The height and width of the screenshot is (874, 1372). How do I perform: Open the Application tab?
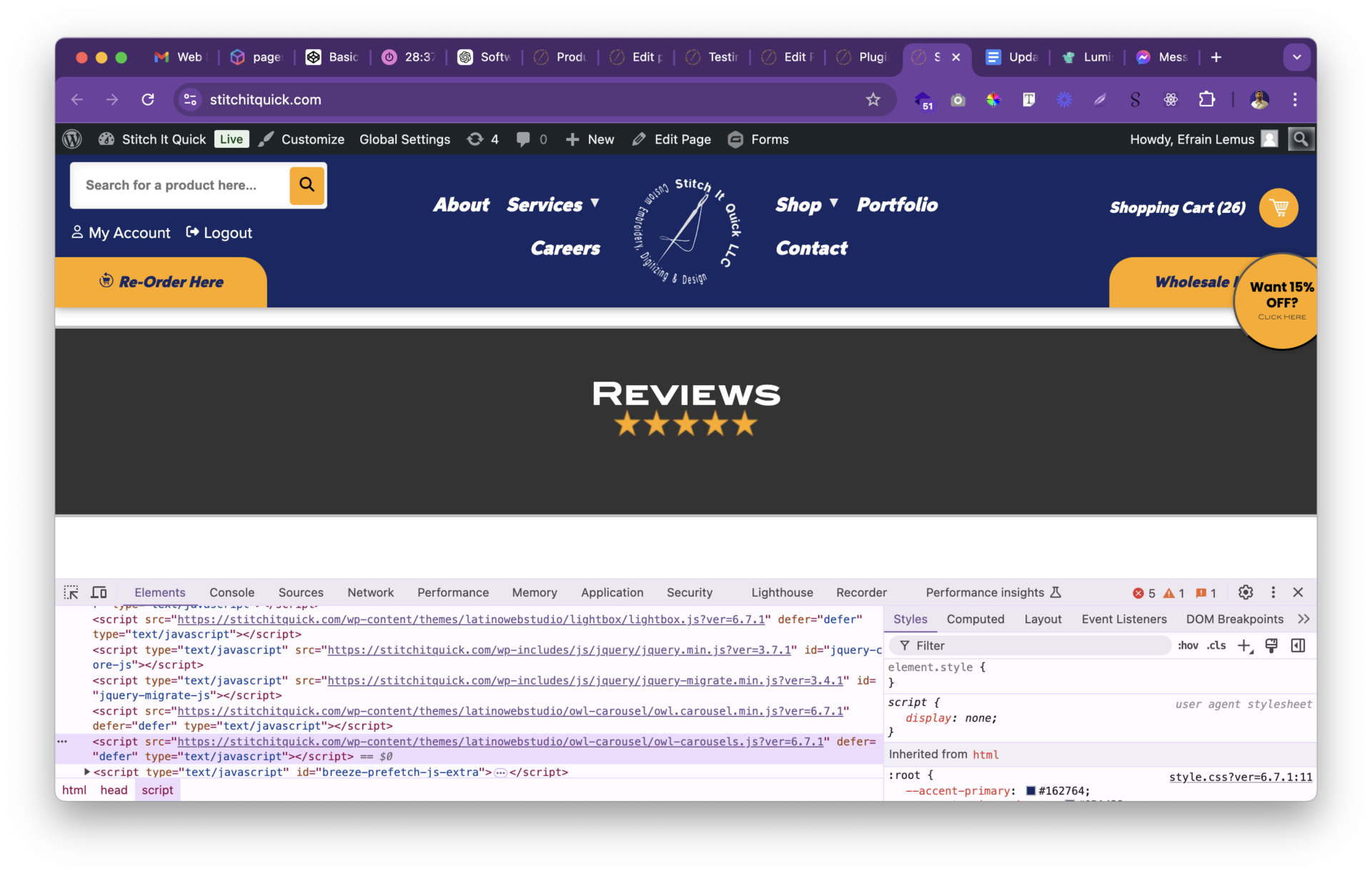click(x=612, y=592)
